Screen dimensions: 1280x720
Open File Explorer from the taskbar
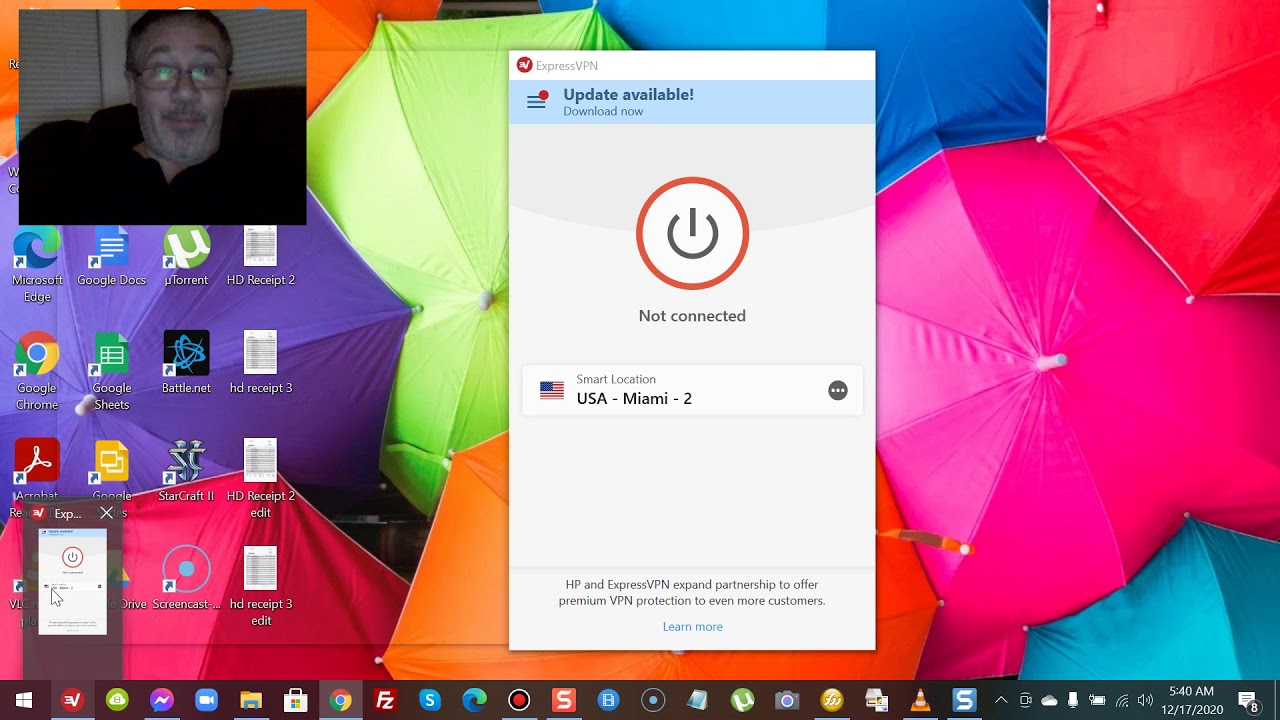(x=251, y=700)
